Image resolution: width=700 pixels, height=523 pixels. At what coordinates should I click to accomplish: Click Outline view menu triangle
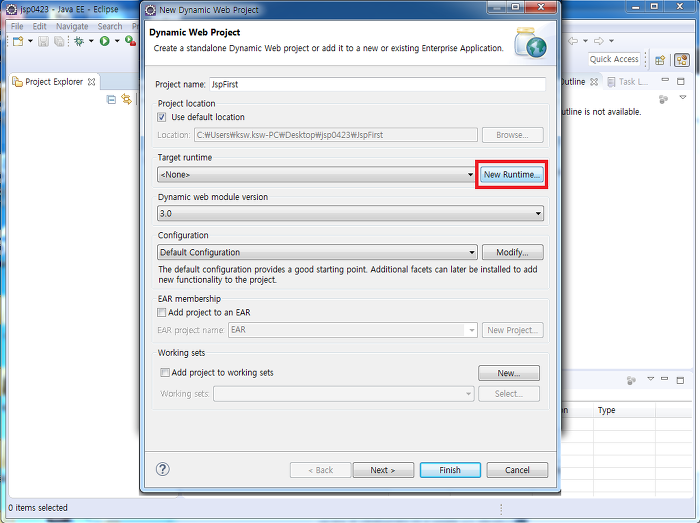point(683,97)
